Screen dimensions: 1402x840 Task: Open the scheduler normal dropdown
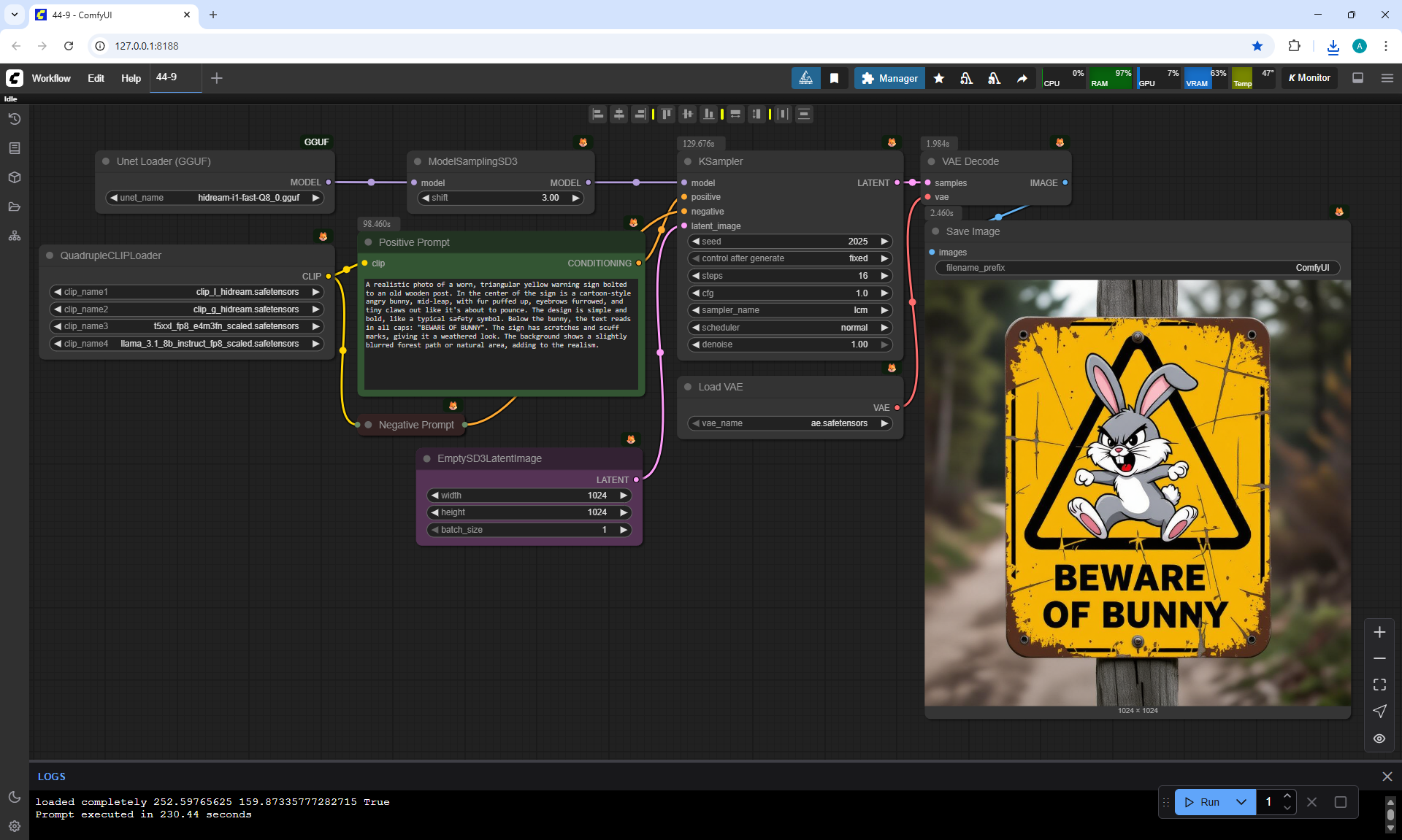click(x=789, y=328)
